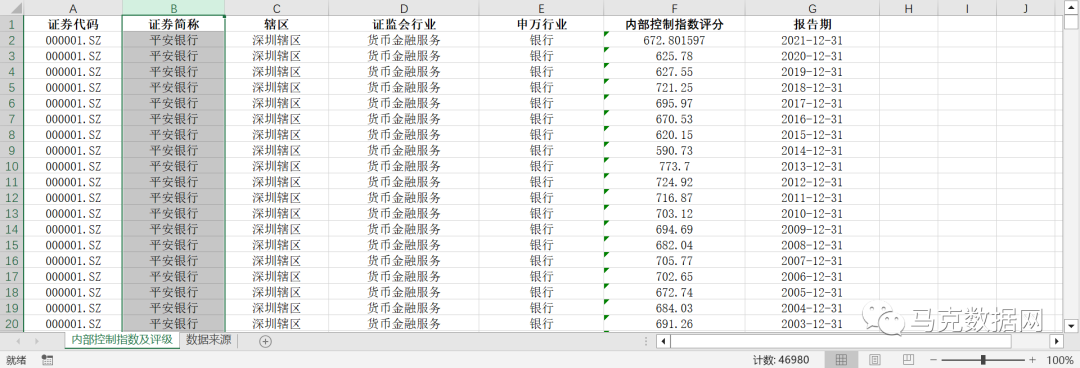
Task: Switch to Normal view icon
Action: click(x=841, y=360)
